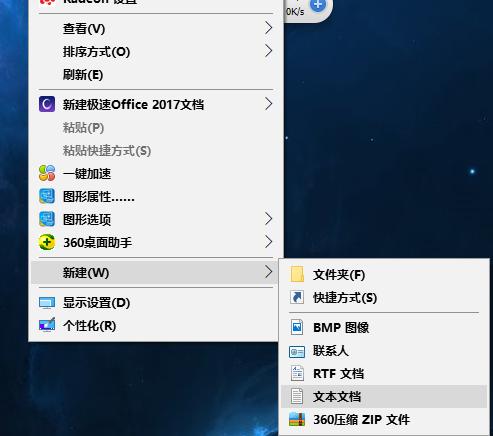The height and width of the screenshot is (436, 493).
Task: Click the 一键加速 colorful icon
Action: (47, 173)
